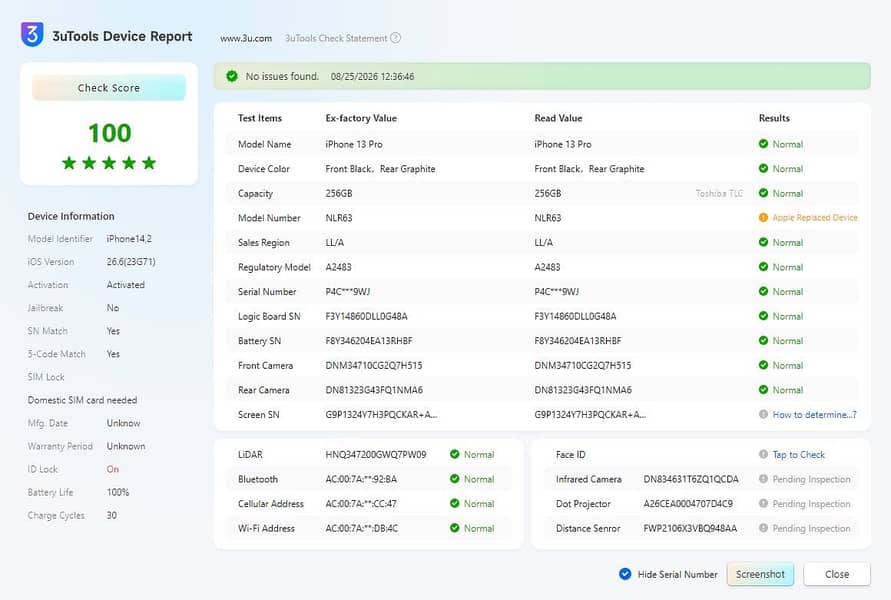
Task: Click the Battery Life value 100%
Action: (118, 492)
